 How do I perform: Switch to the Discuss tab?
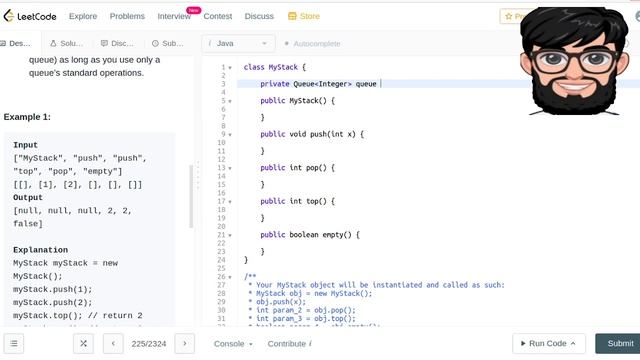[118, 43]
